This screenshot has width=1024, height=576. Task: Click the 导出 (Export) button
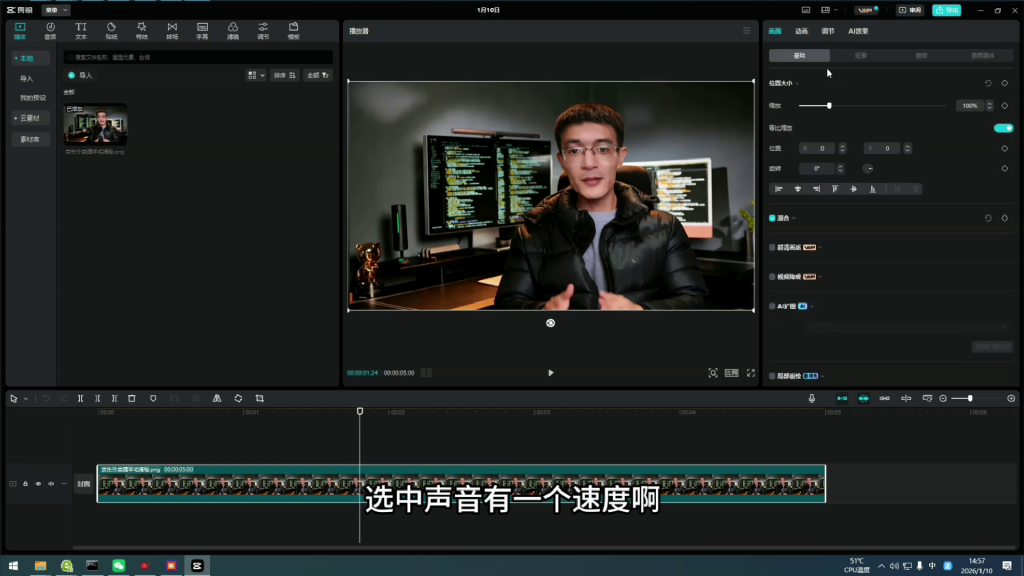946,8
